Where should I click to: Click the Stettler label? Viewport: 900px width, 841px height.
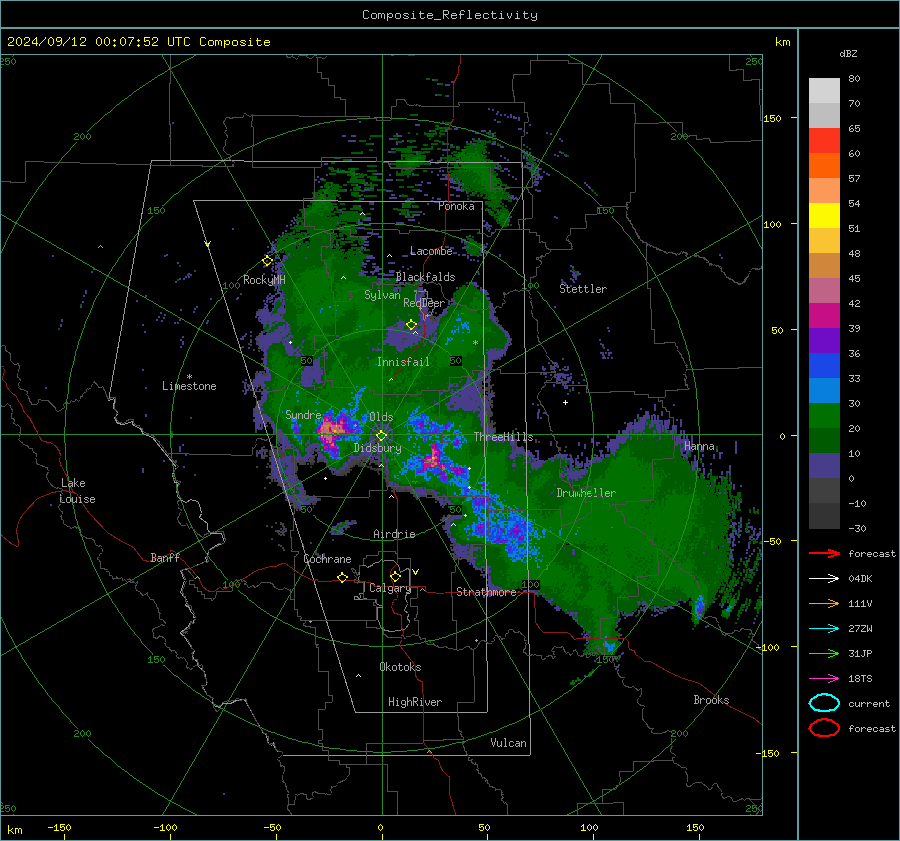tap(583, 289)
